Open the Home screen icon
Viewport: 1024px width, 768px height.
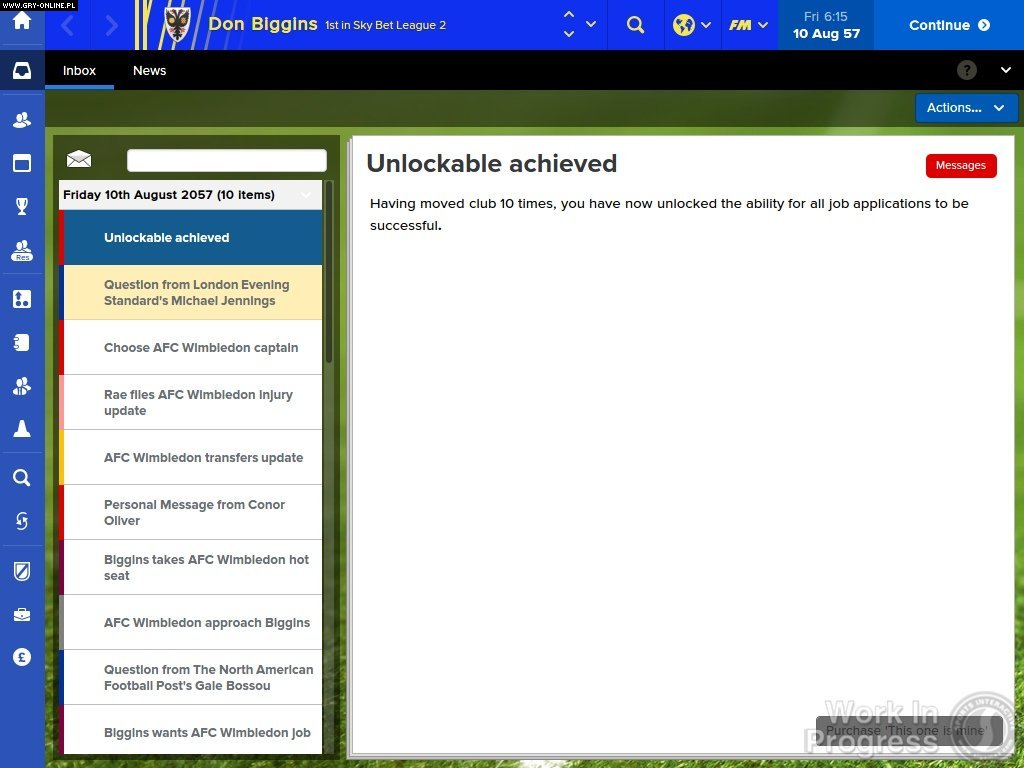click(x=22, y=22)
